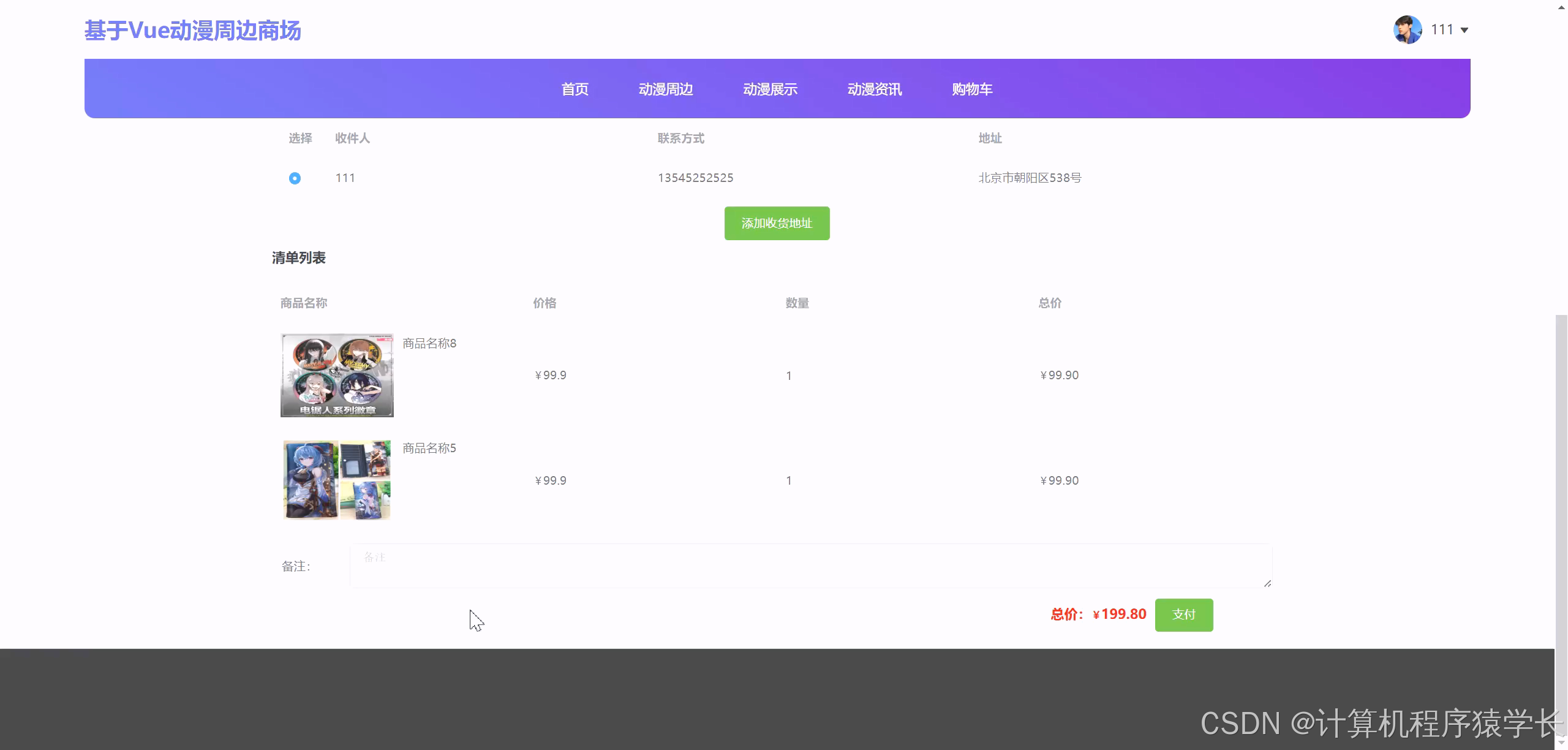Click the ¥99.9 price of 商品名称5
The image size is (1568, 750).
point(550,480)
